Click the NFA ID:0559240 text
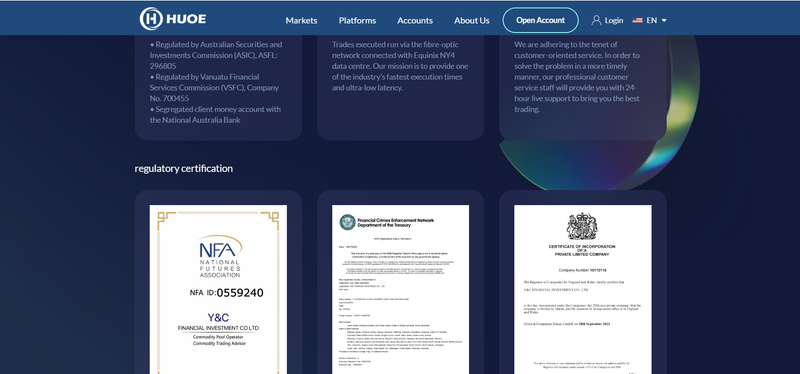 coord(227,293)
